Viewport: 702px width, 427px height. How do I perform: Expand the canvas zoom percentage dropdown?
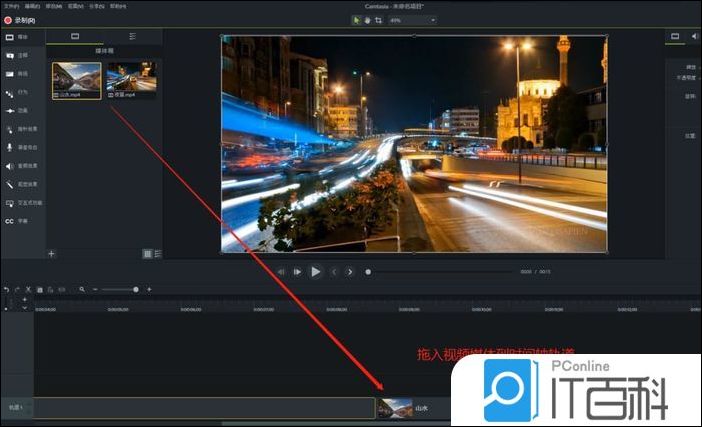point(432,19)
